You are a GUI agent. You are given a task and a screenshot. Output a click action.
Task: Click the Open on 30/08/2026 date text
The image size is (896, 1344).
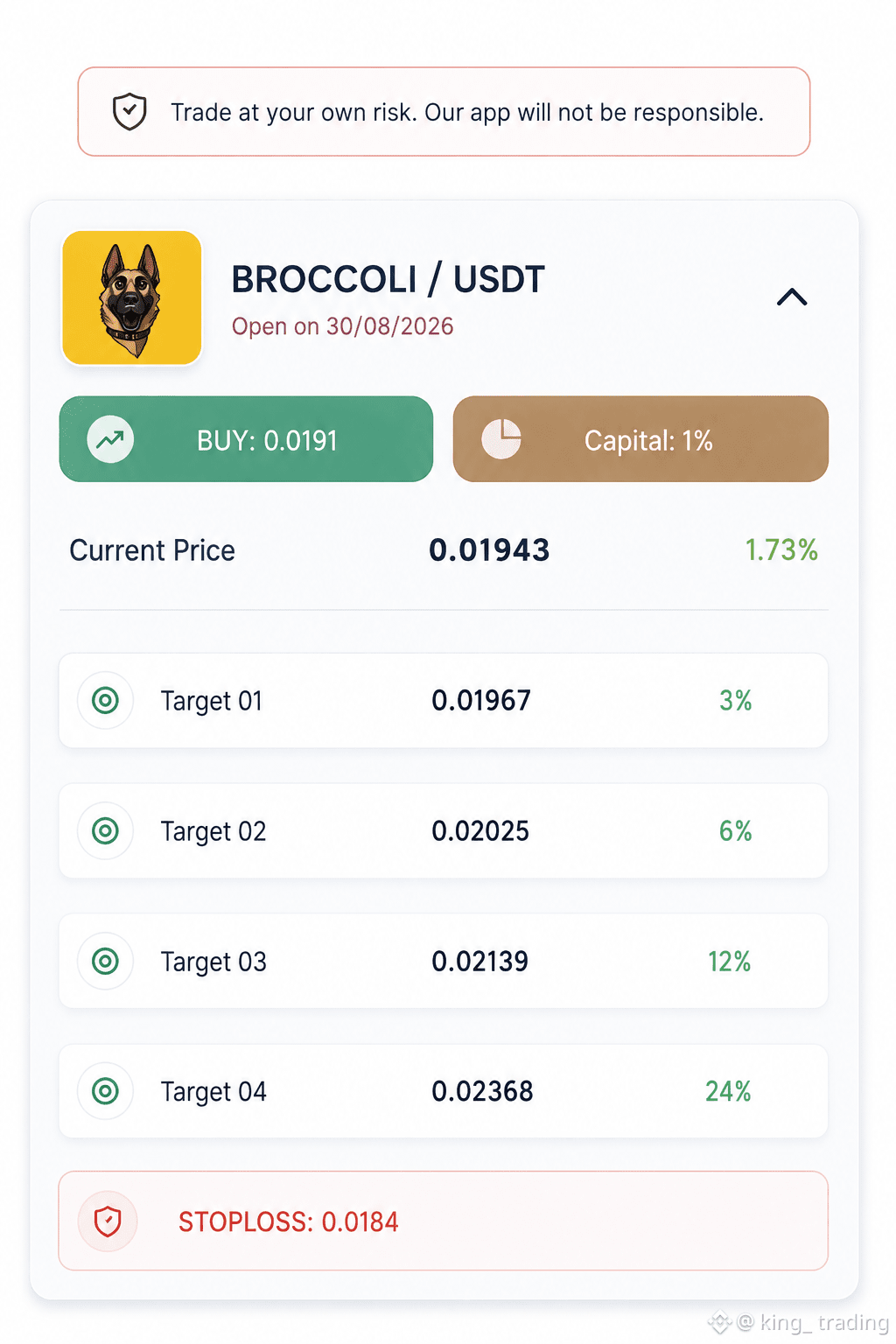(343, 326)
